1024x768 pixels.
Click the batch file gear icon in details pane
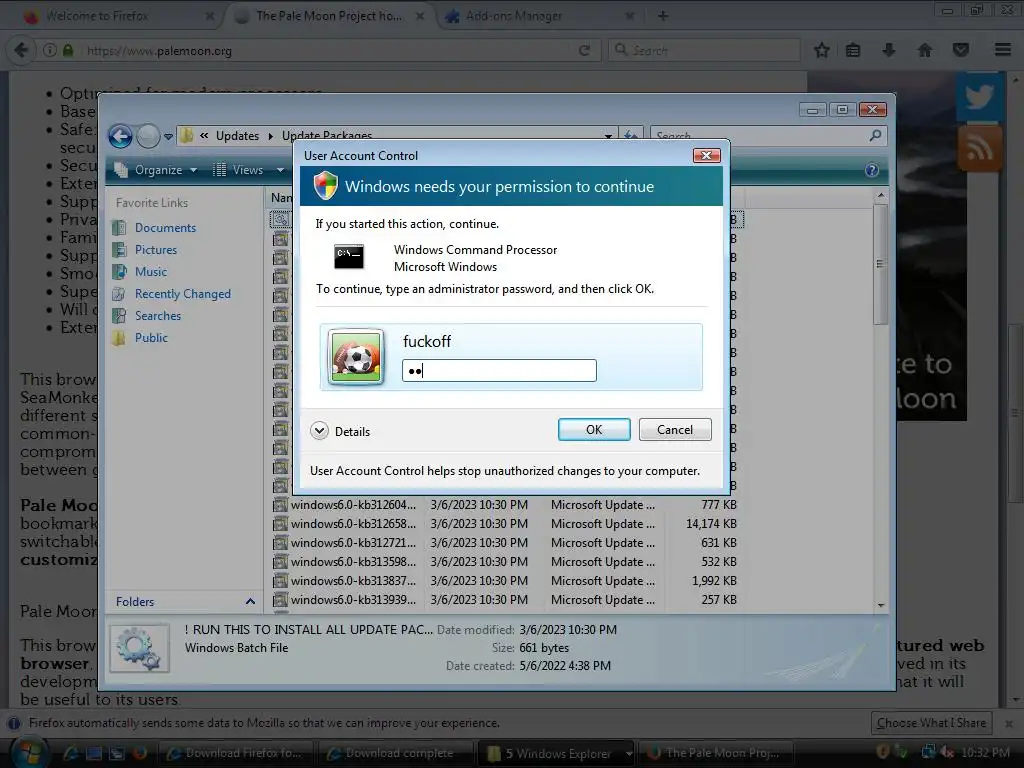pos(139,648)
